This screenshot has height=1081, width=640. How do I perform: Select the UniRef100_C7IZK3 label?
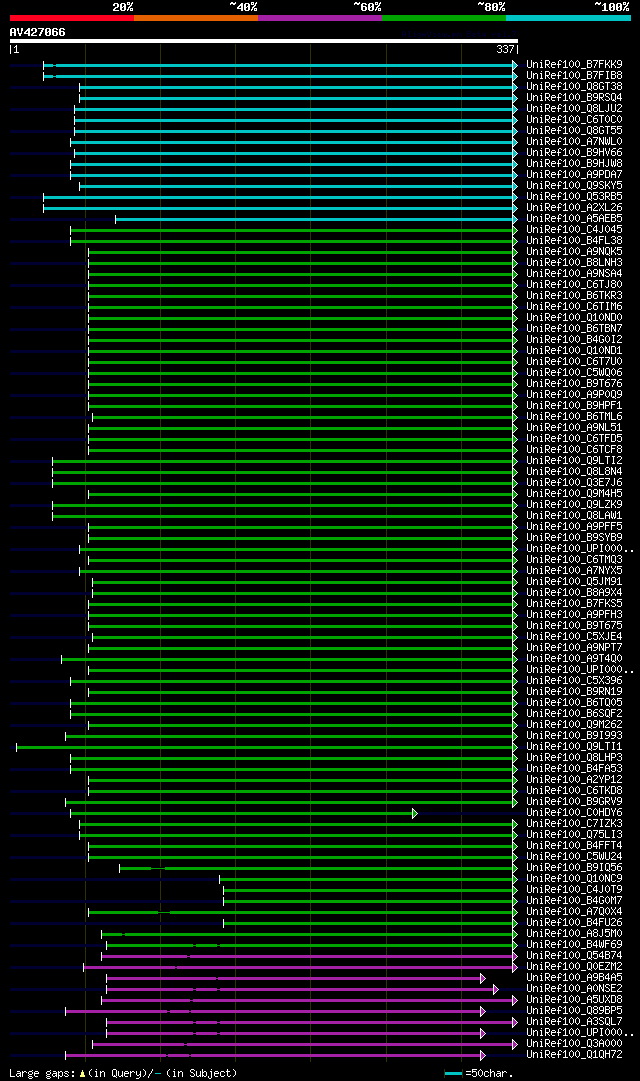point(574,825)
